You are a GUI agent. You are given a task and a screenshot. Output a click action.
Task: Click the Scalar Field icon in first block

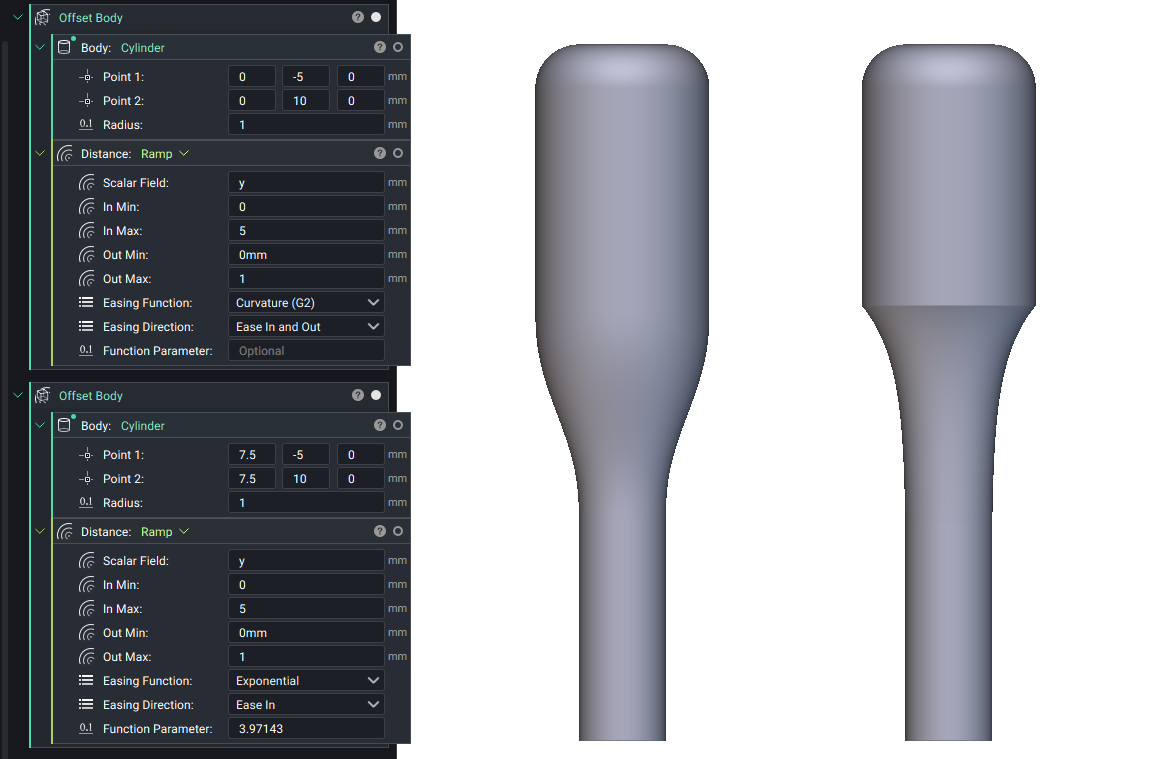point(87,183)
